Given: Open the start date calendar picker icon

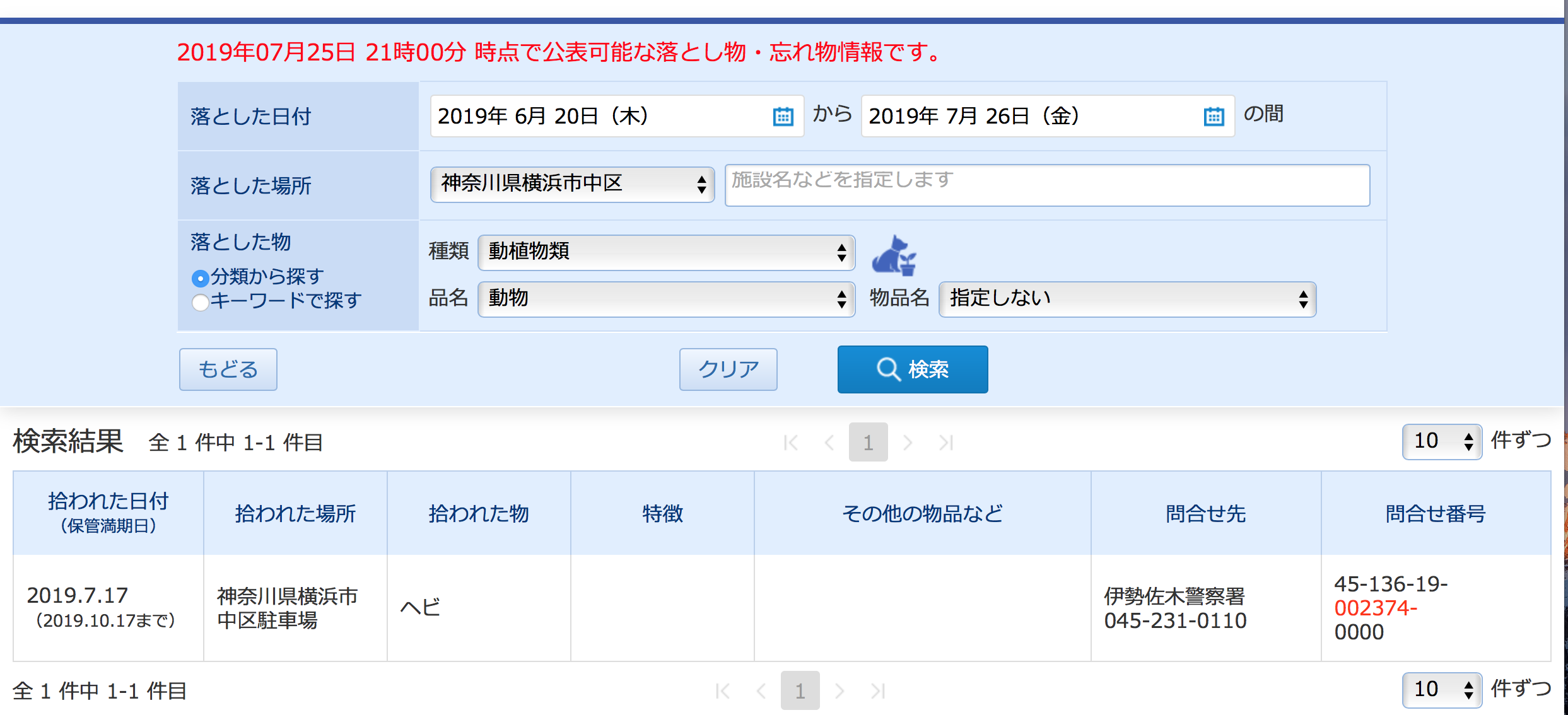Looking at the screenshot, I should tap(783, 117).
